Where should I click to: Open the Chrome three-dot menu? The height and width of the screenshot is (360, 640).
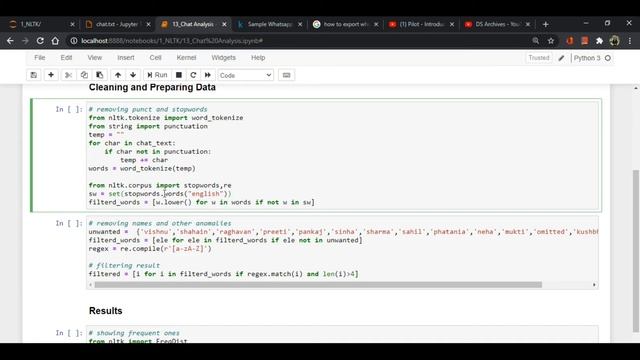coord(630,41)
